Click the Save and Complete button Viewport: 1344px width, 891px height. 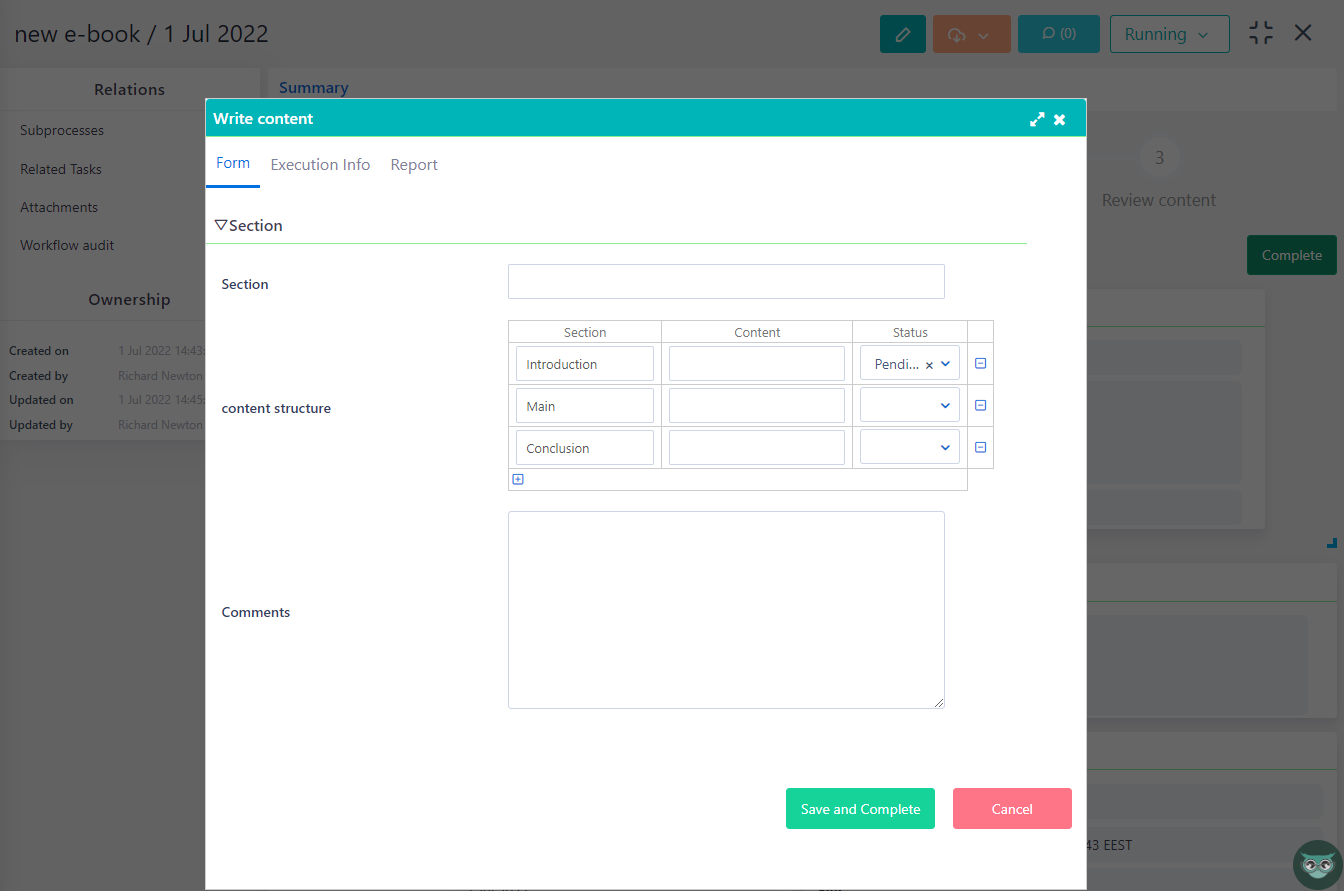(x=860, y=808)
